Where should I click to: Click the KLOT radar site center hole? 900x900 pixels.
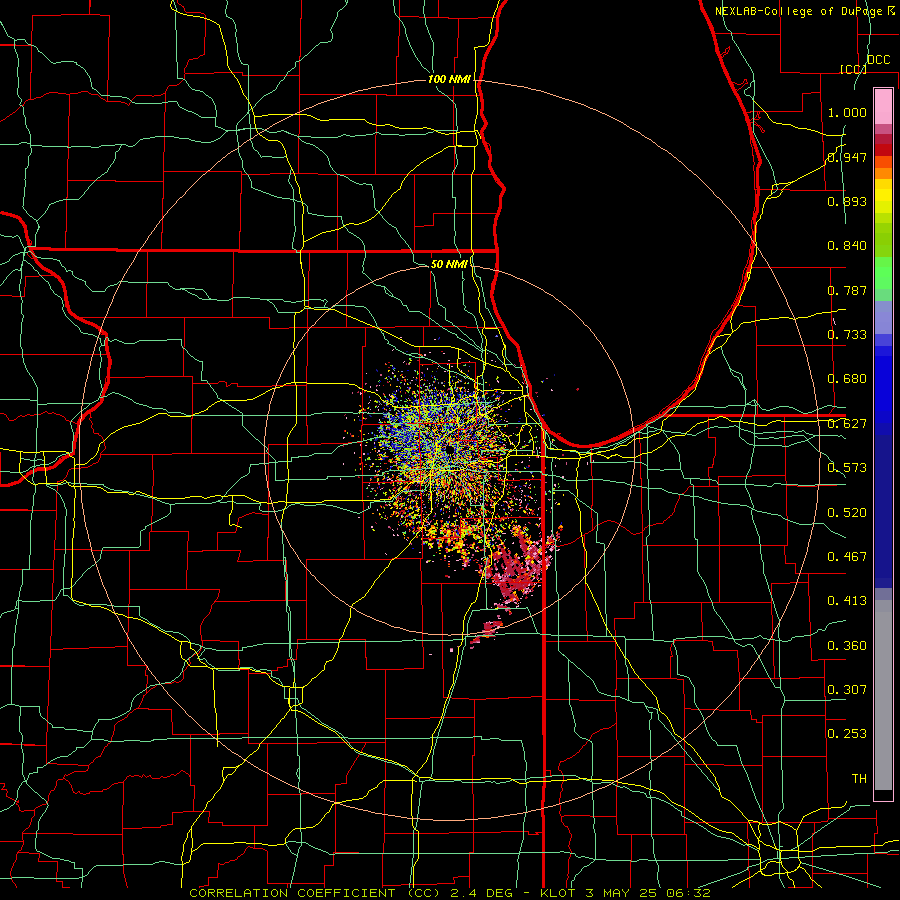[x=449, y=450]
